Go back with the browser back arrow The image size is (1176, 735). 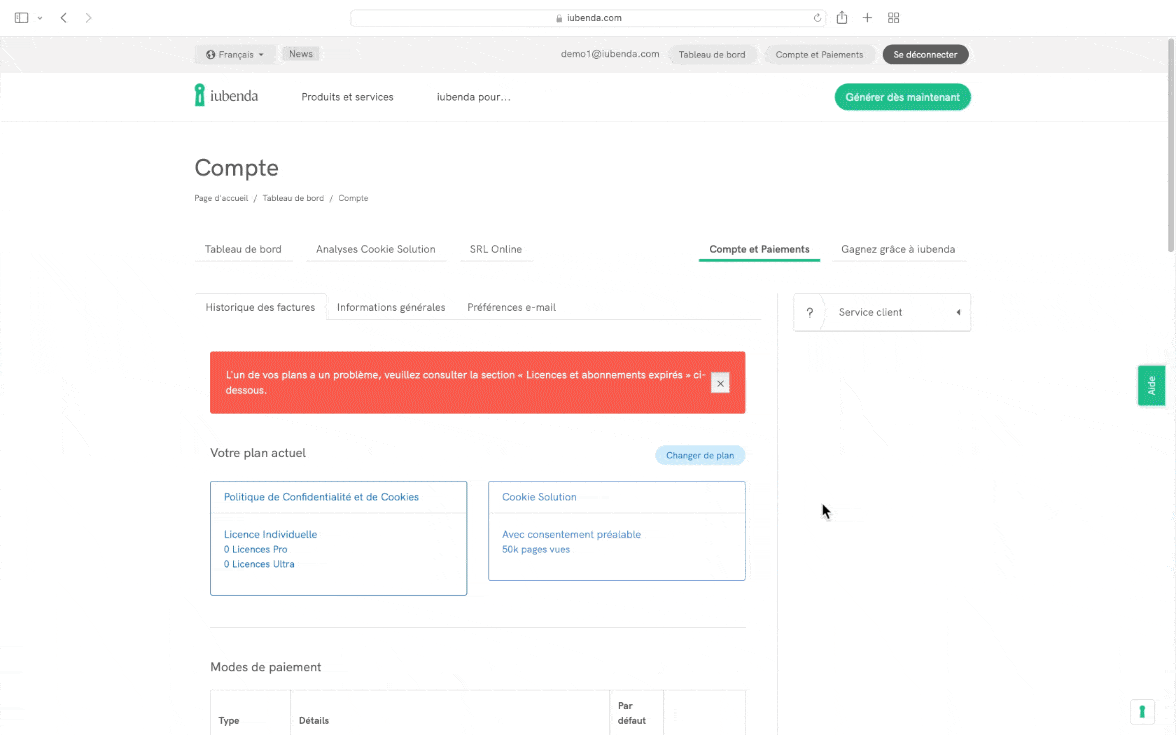point(64,18)
